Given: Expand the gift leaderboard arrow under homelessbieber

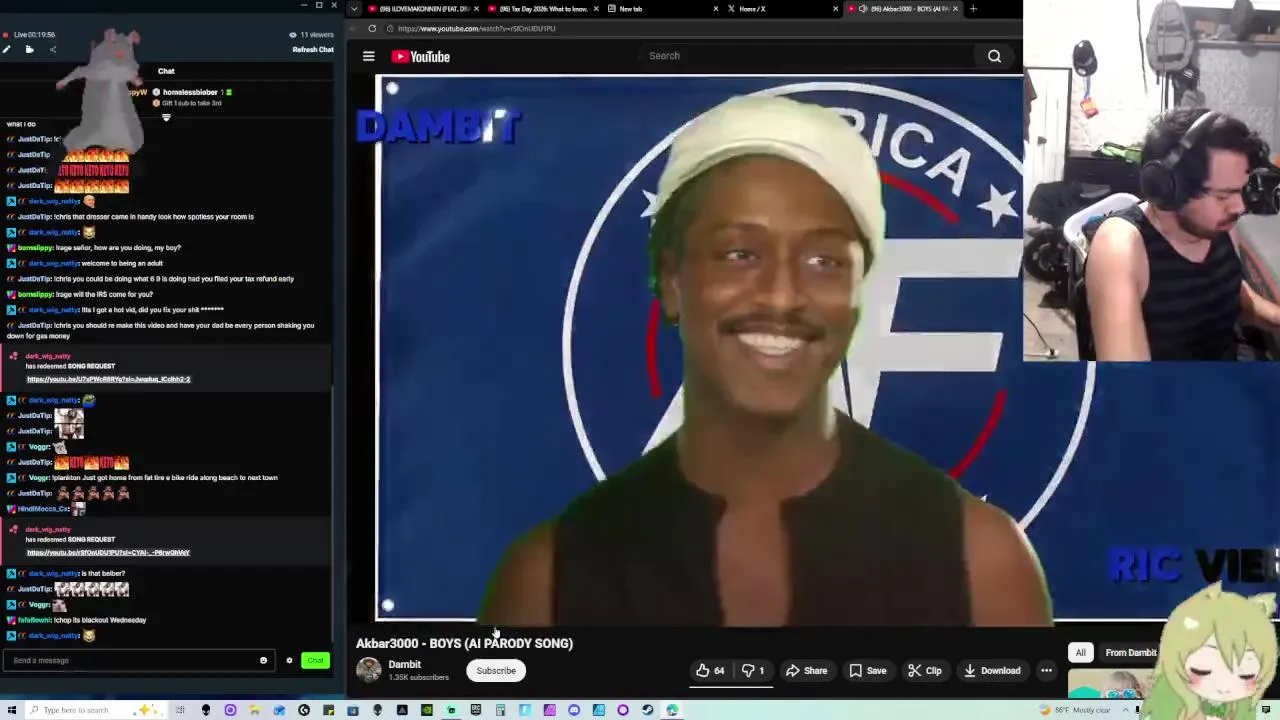Looking at the screenshot, I should click(166, 118).
